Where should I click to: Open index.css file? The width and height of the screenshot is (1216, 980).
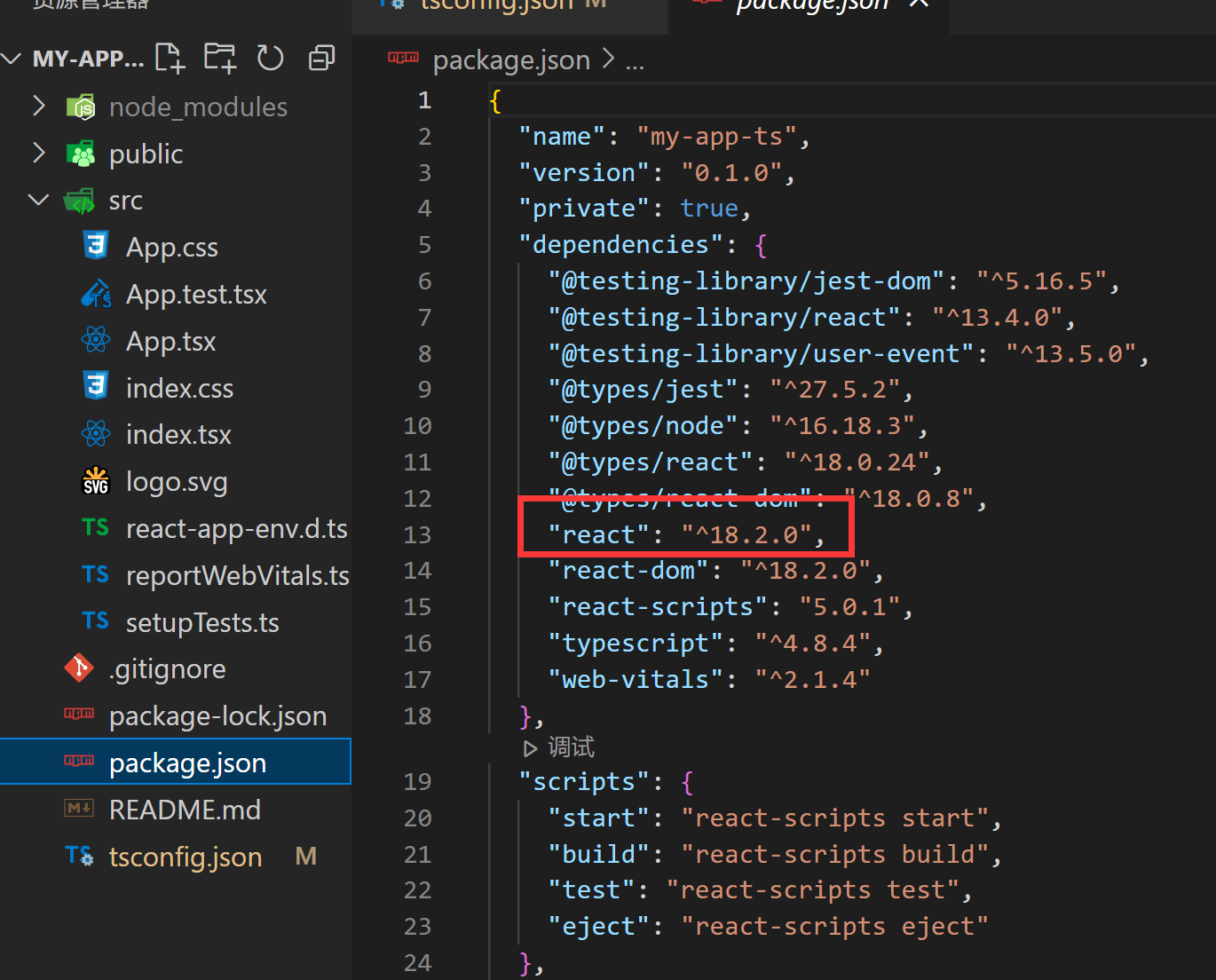click(179, 389)
